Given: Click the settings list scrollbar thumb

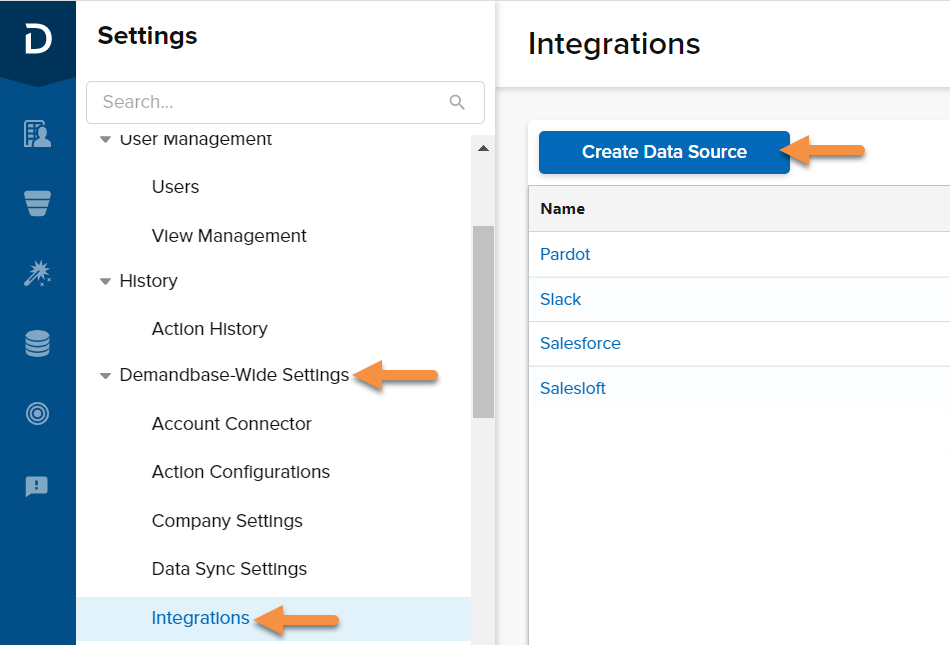Looking at the screenshot, I should (483, 322).
